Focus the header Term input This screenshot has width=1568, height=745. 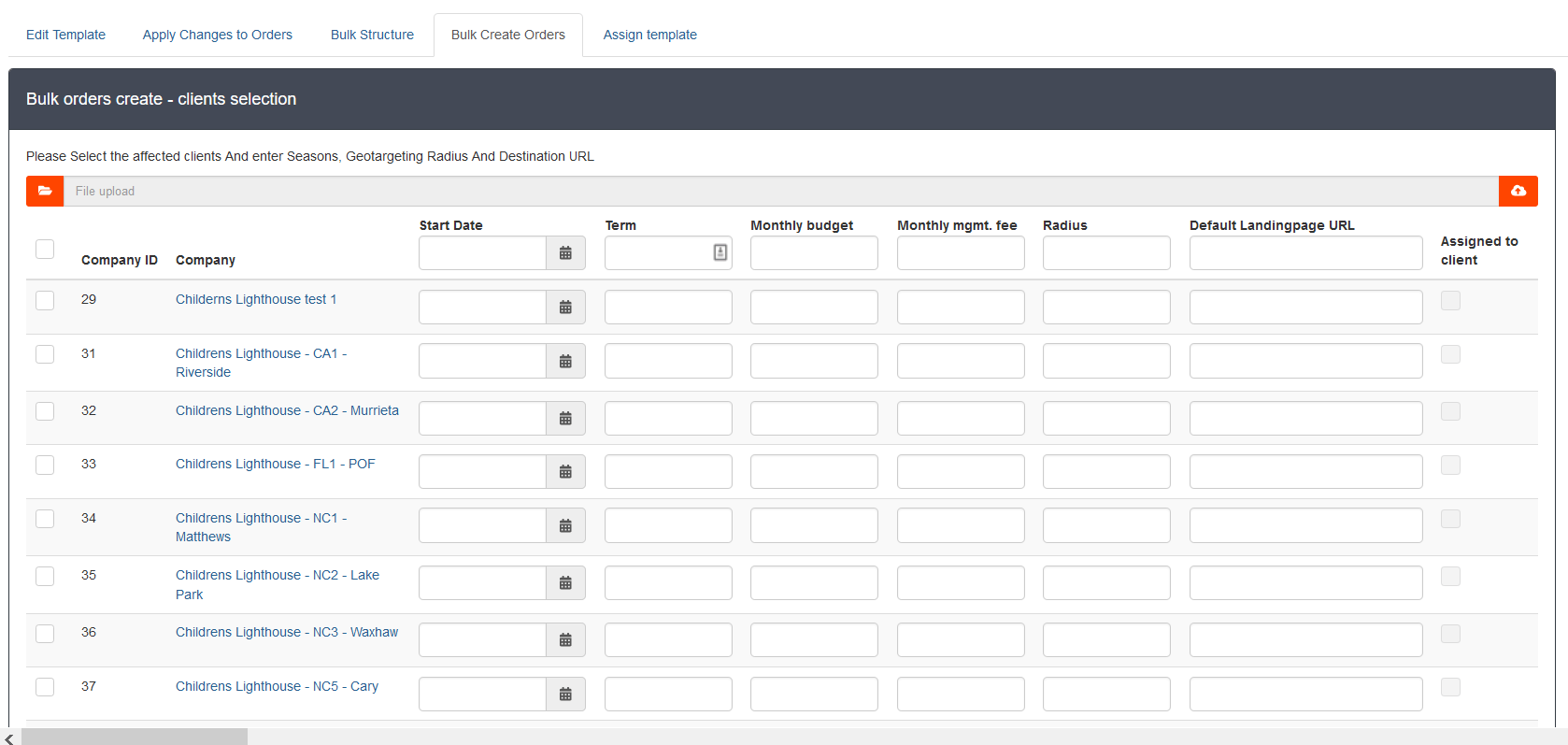pyautogui.click(x=668, y=253)
